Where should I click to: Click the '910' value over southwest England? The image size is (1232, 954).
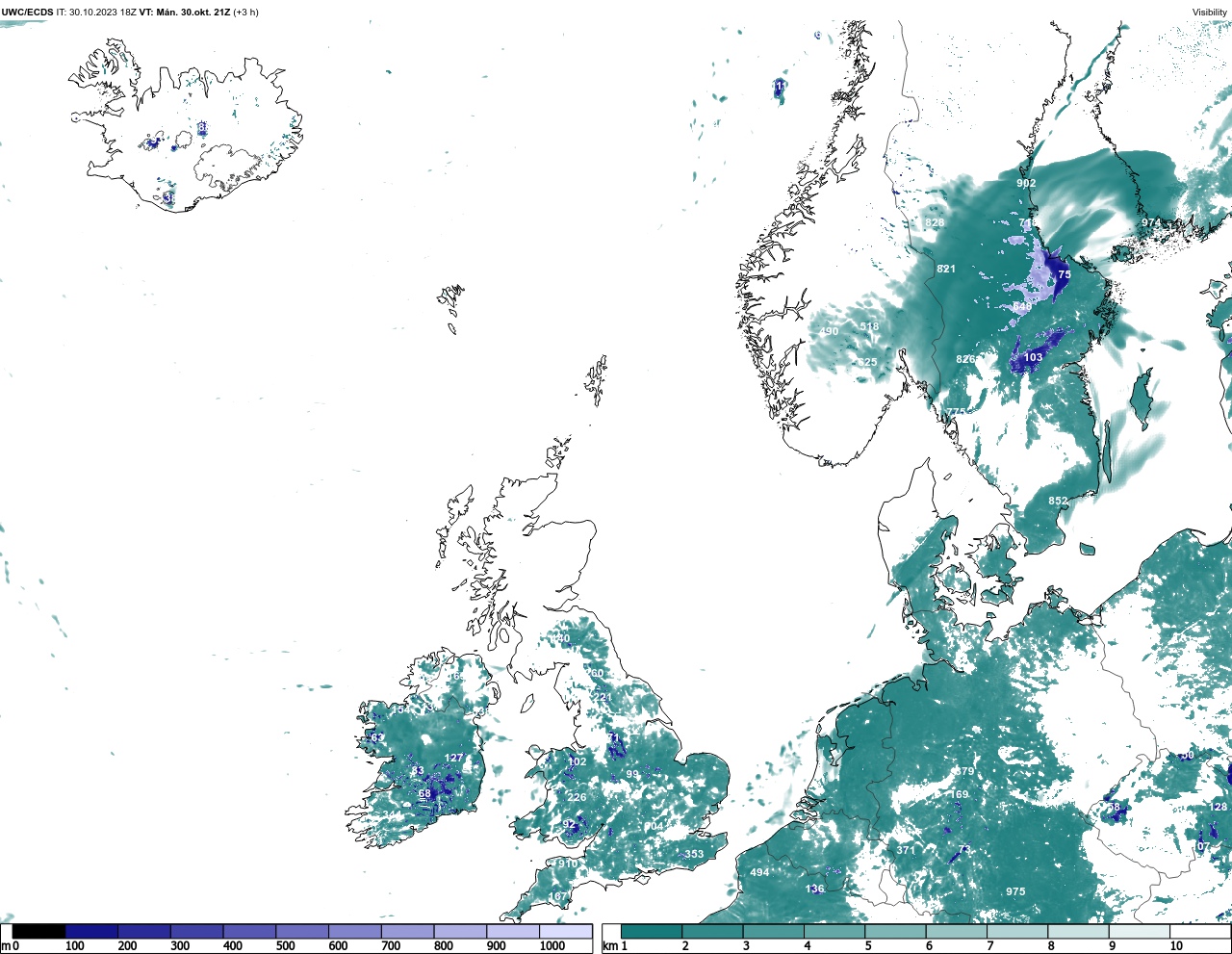pyautogui.click(x=568, y=864)
